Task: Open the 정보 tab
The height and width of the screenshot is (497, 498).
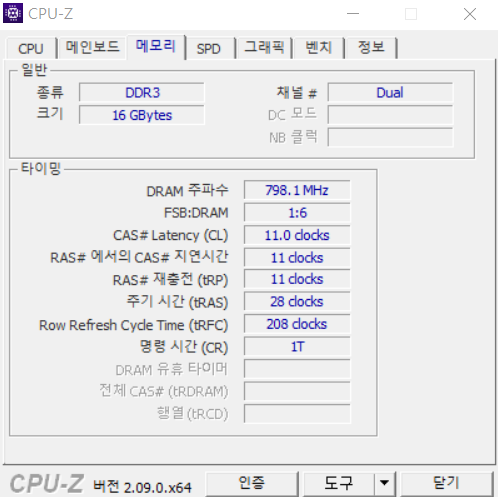Action: coord(371,47)
